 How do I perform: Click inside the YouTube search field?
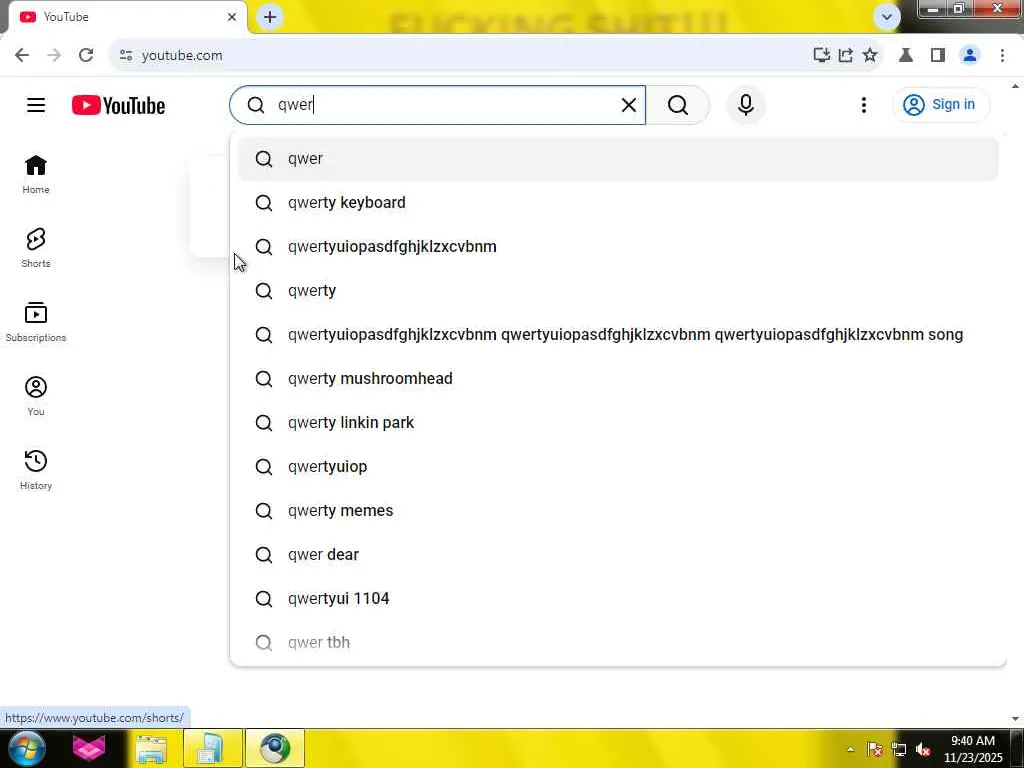[x=438, y=105]
